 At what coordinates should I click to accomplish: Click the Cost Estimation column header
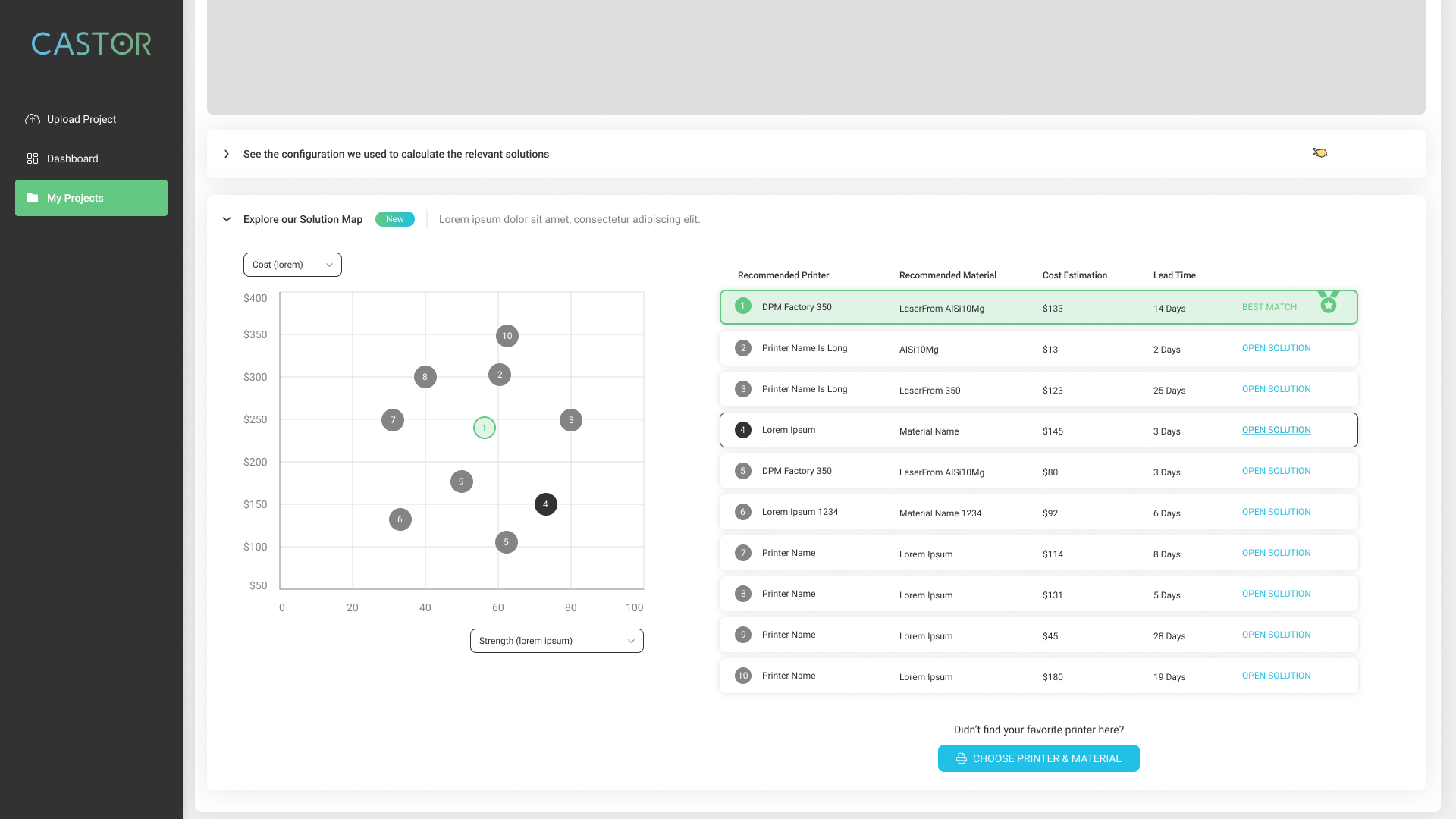point(1075,275)
